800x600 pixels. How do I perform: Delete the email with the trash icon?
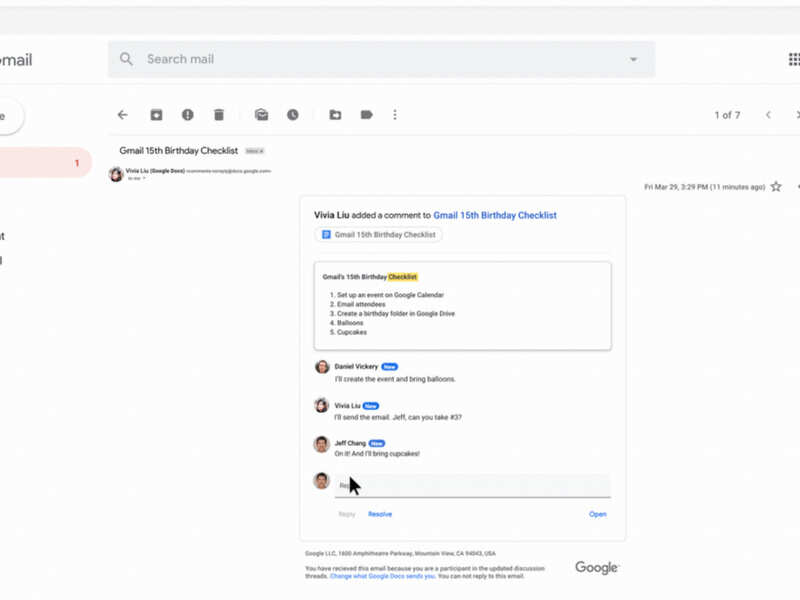219,115
